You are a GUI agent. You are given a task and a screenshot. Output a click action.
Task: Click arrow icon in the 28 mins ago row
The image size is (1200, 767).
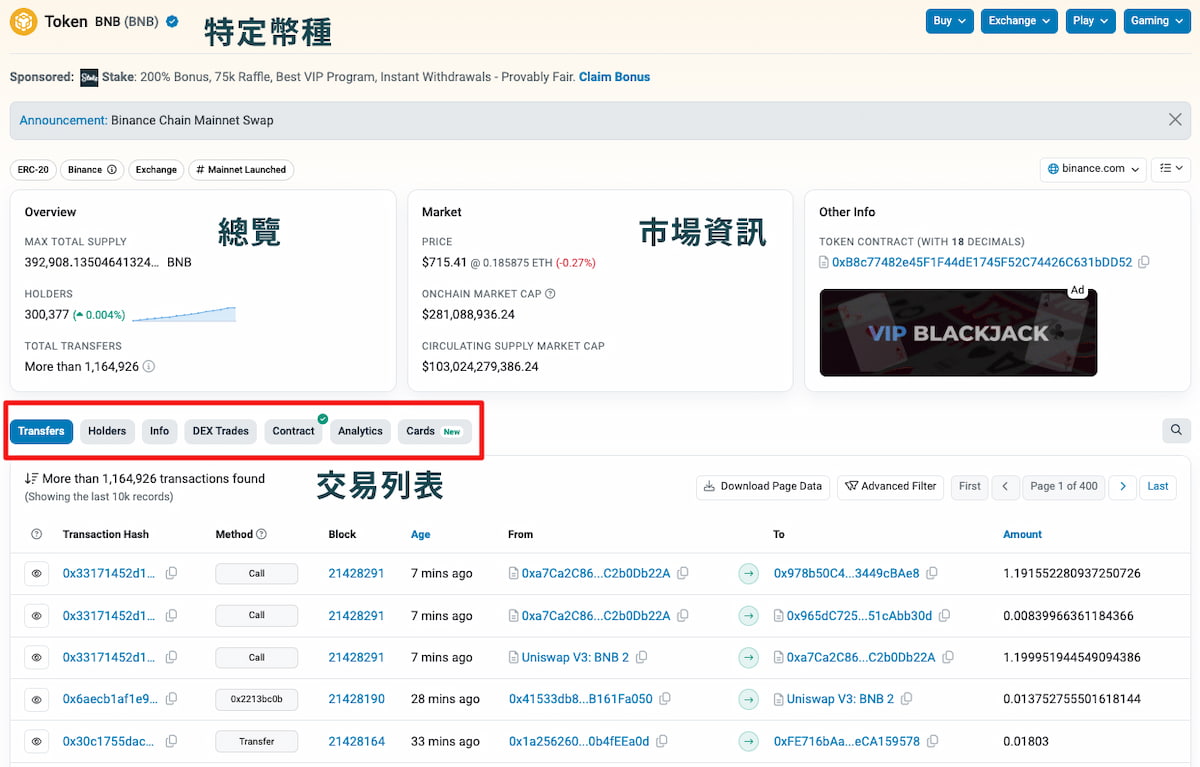[x=748, y=699]
